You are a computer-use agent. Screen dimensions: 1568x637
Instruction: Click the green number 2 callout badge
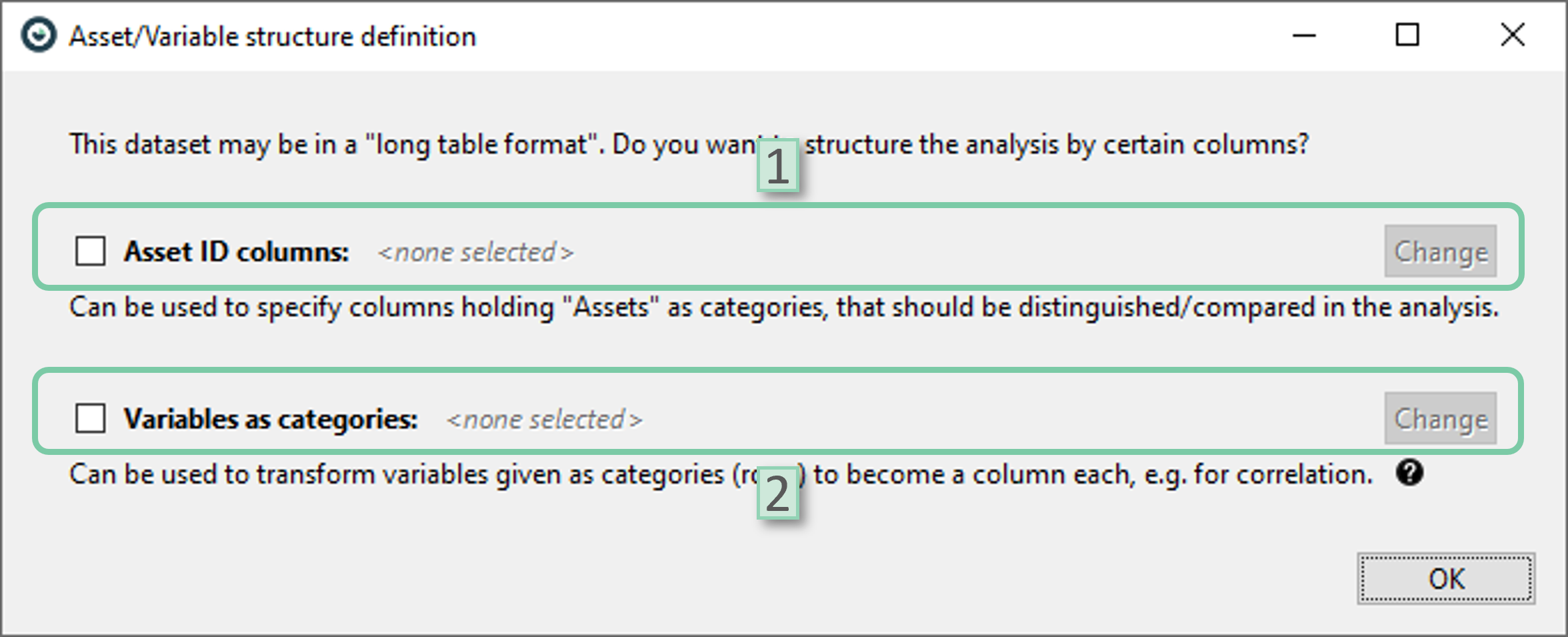click(778, 494)
